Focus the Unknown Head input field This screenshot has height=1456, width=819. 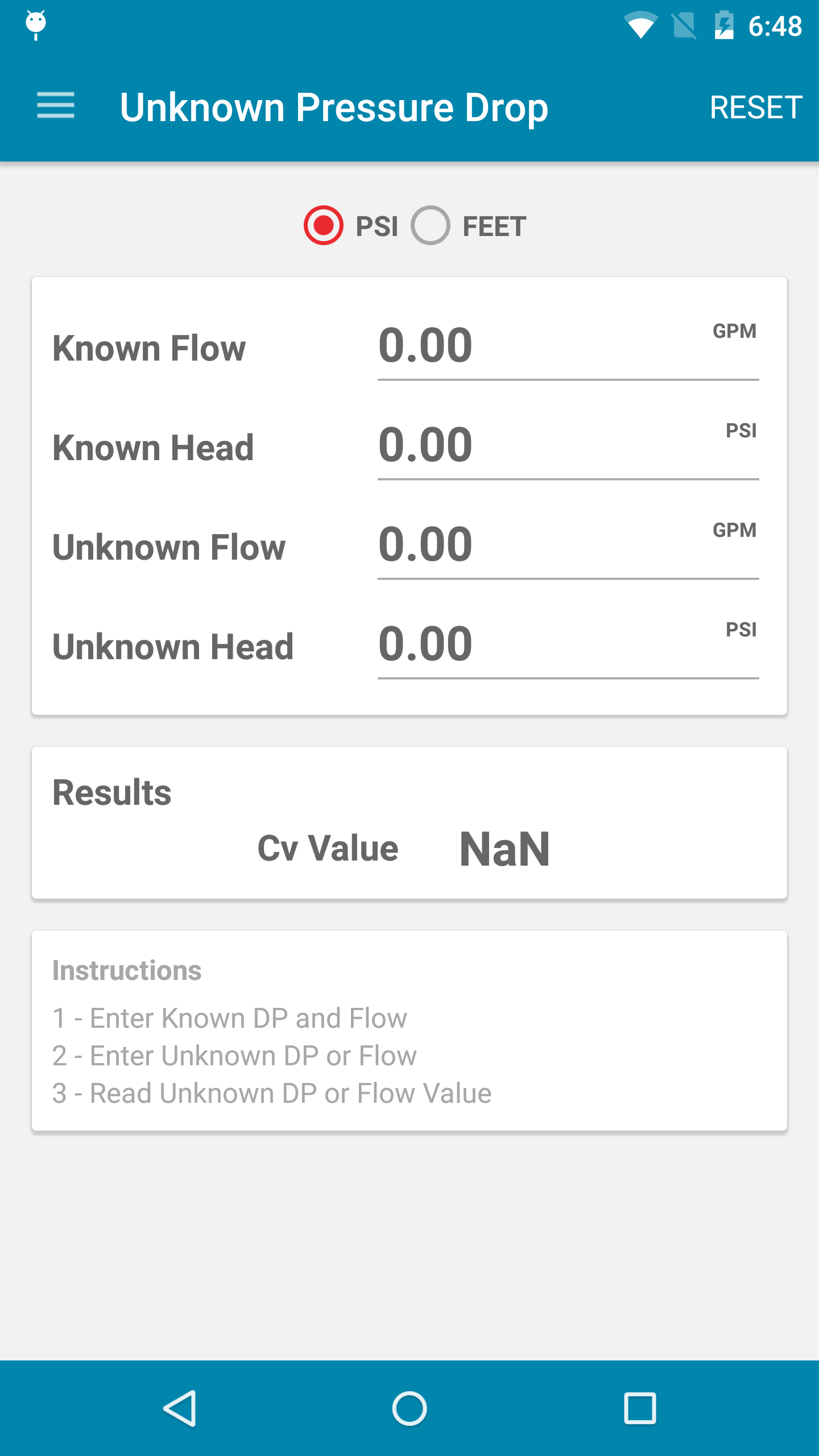[568, 645]
